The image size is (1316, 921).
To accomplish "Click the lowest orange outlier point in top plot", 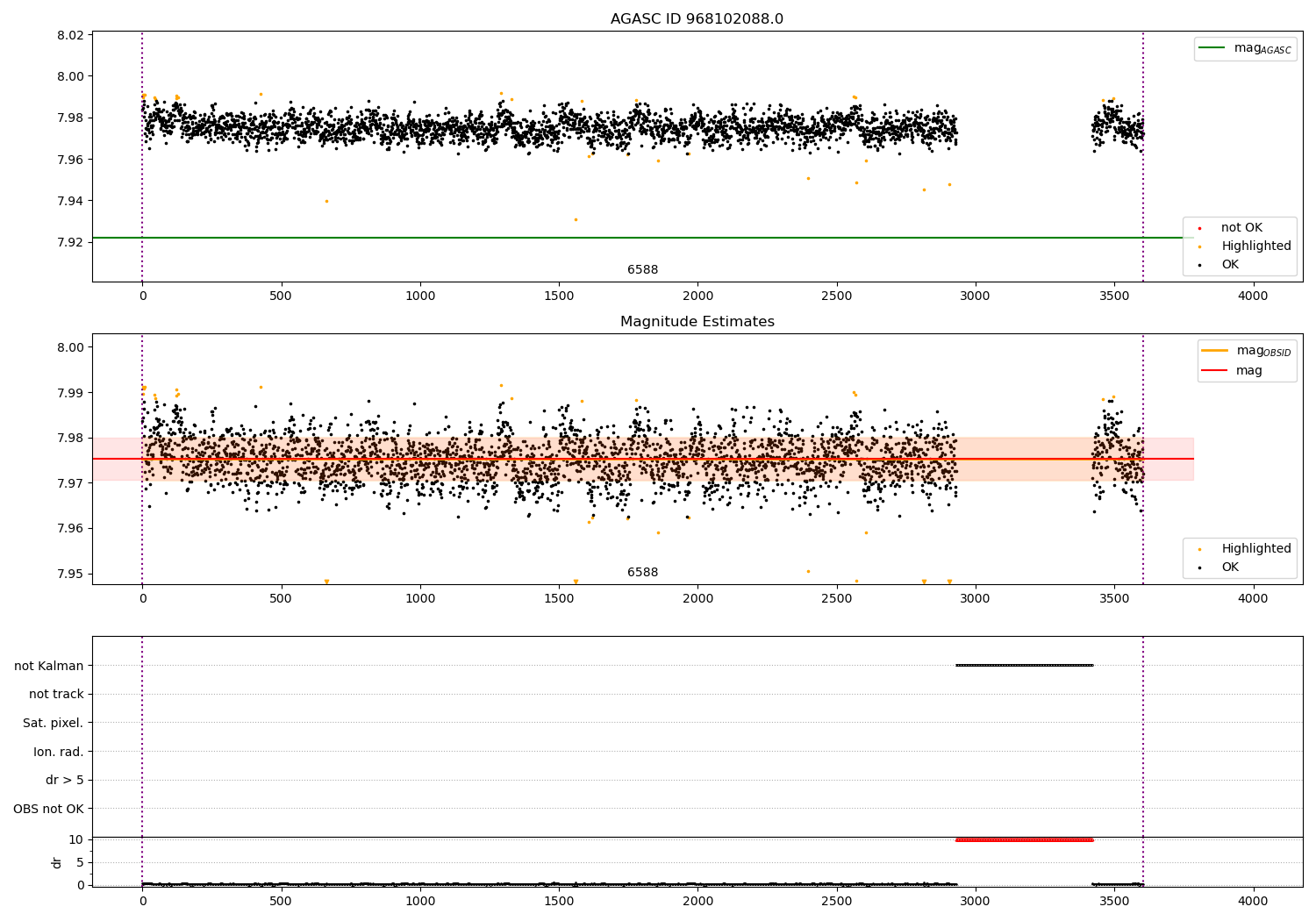I will pyautogui.click(x=576, y=219).
